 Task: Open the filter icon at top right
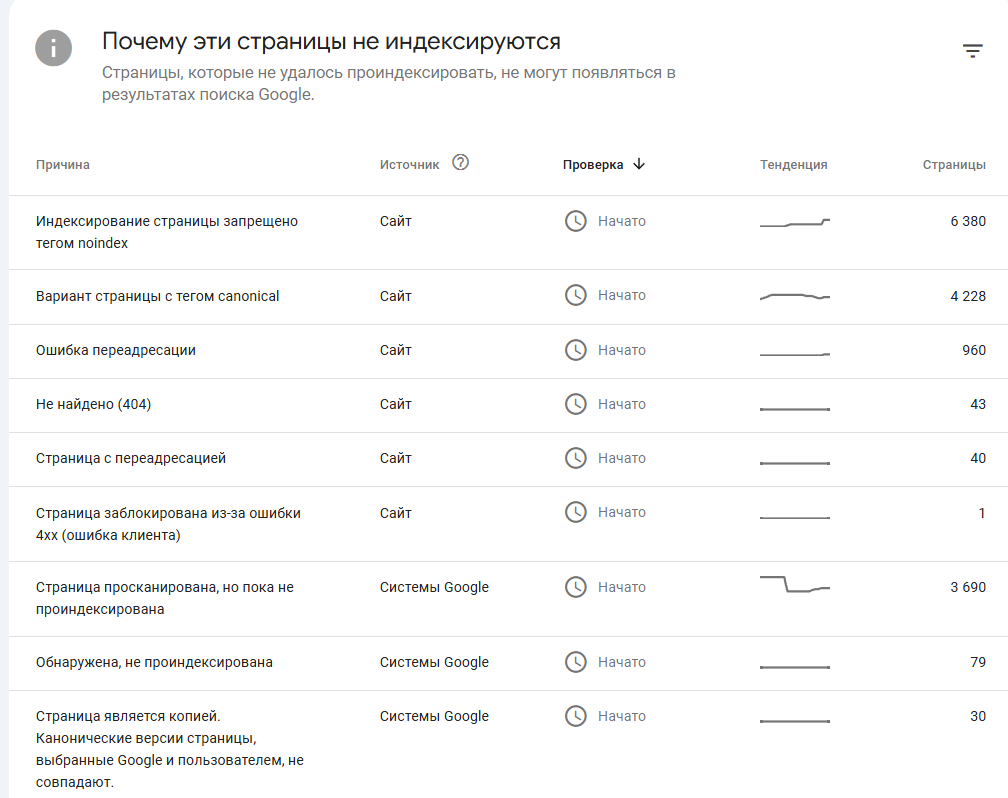click(x=973, y=51)
